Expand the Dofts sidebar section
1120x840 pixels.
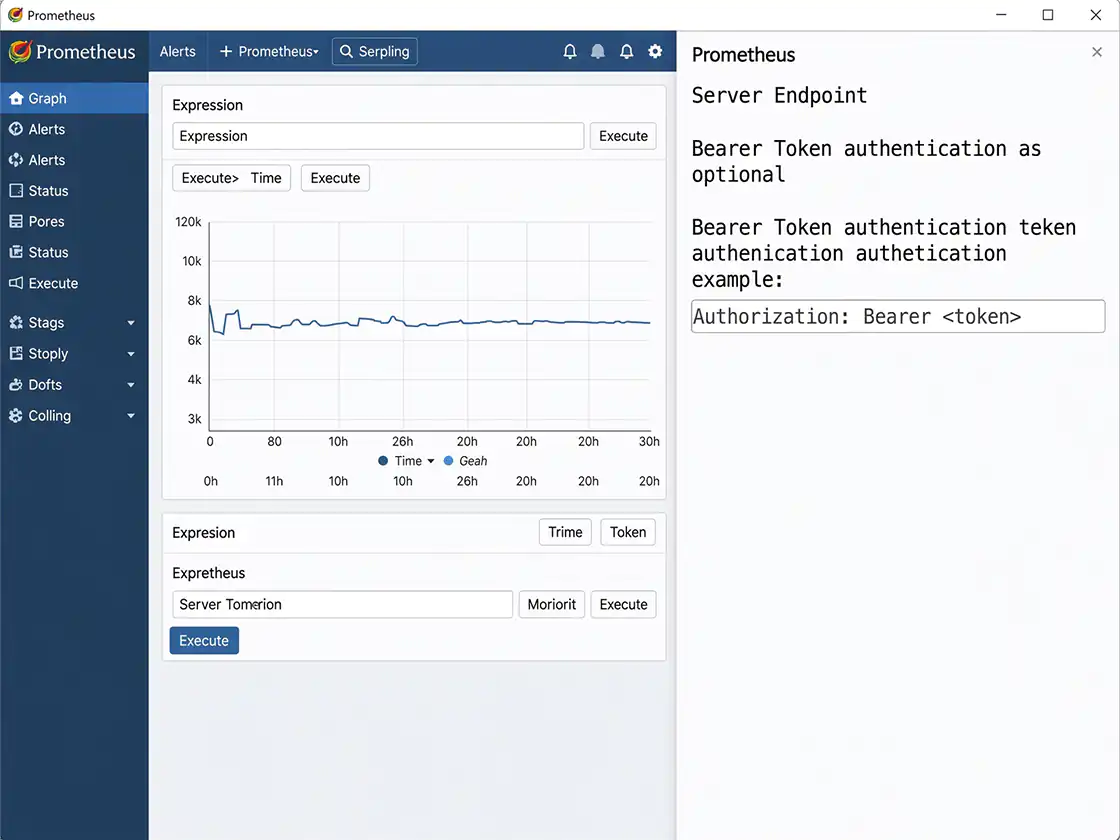(131, 385)
